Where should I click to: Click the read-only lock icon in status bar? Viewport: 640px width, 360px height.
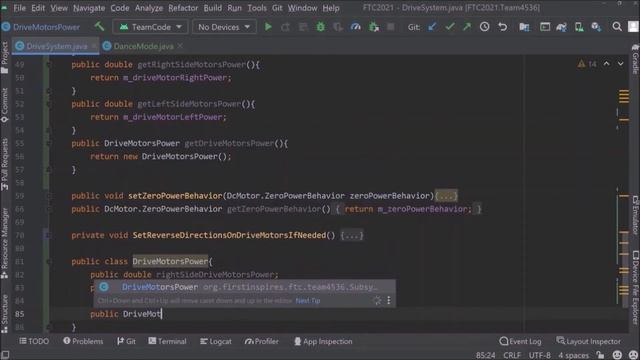coord(600,355)
